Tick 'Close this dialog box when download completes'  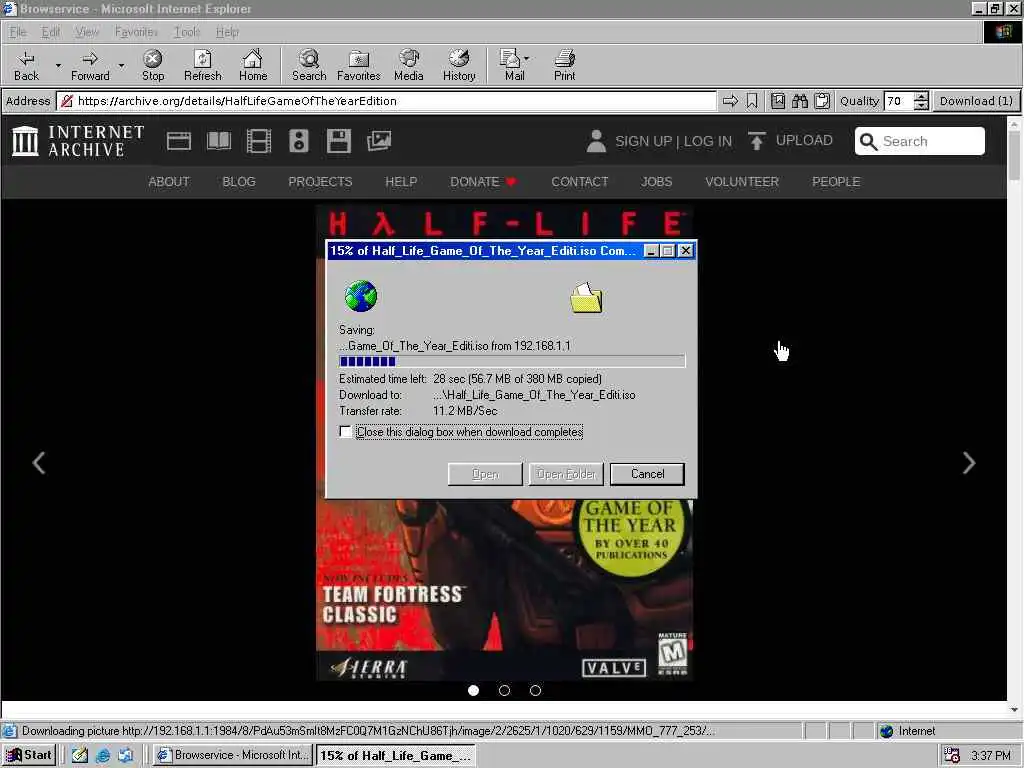pyautogui.click(x=345, y=432)
